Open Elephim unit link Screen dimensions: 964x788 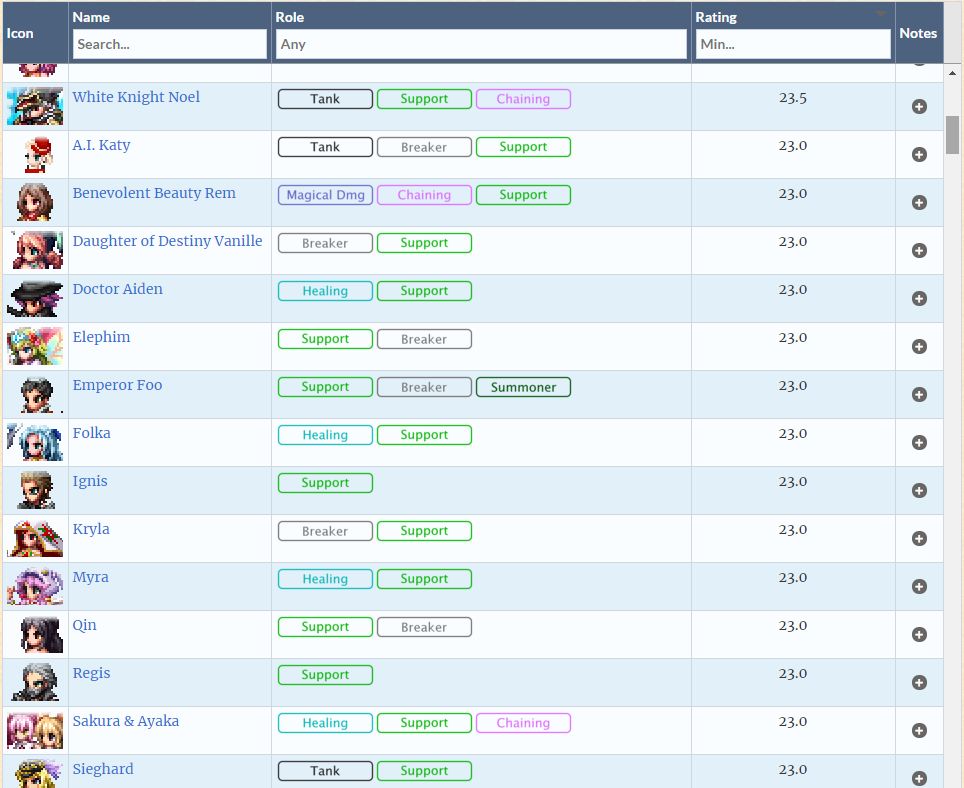pos(101,337)
